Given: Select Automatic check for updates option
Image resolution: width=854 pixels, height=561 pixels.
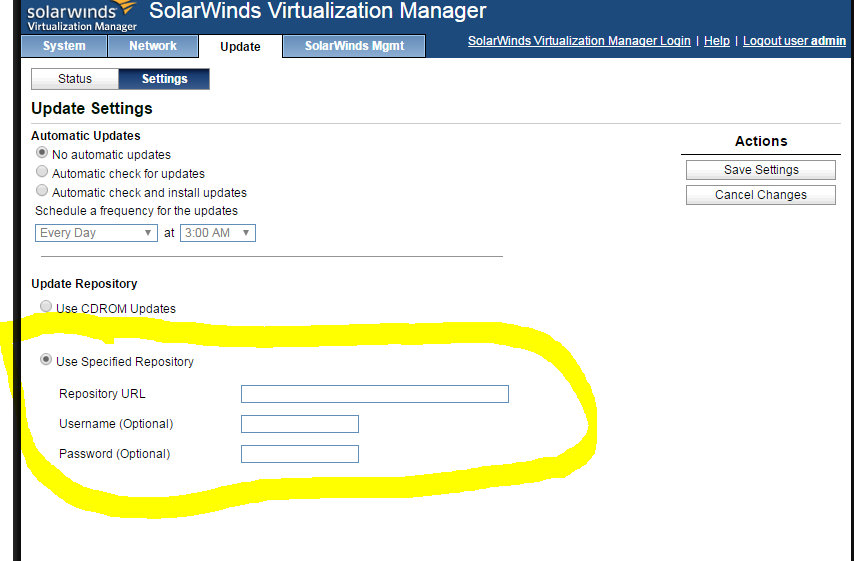Looking at the screenshot, I should (x=42, y=172).
